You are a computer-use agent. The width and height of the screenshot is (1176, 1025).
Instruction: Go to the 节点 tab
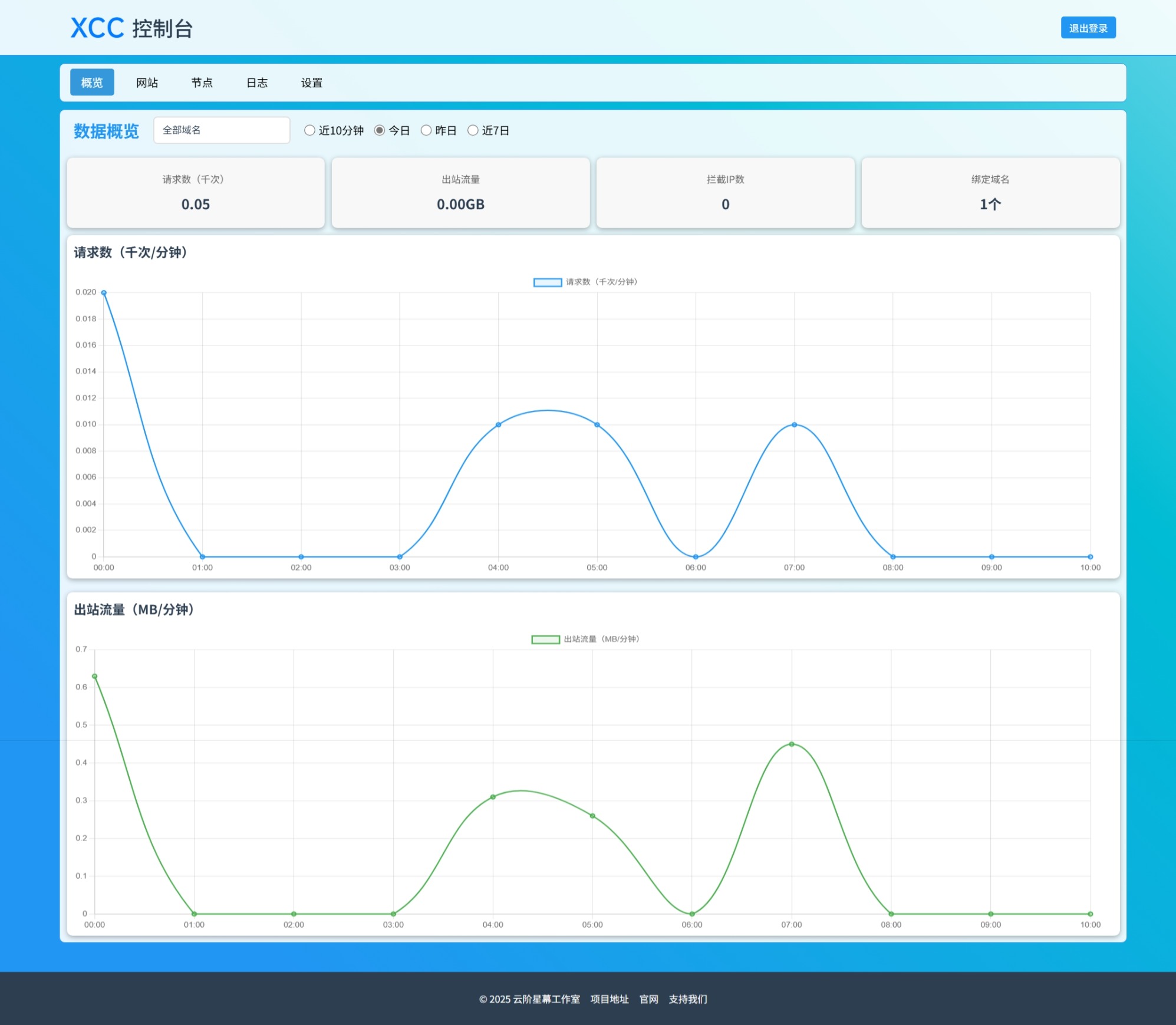[202, 83]
